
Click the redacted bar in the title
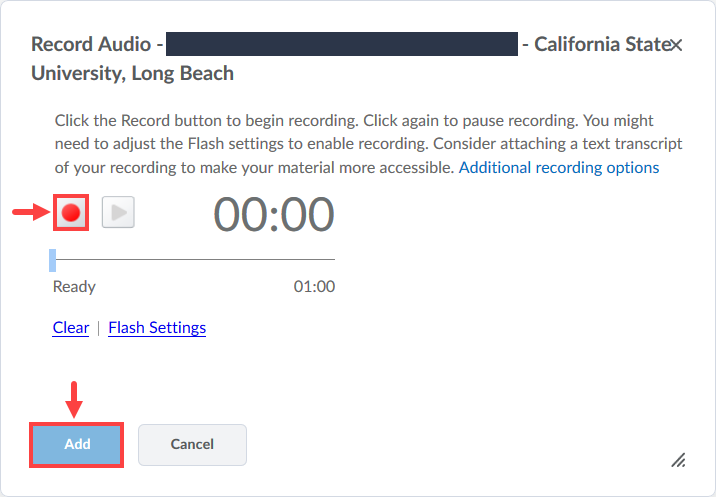tap(343, 45)
